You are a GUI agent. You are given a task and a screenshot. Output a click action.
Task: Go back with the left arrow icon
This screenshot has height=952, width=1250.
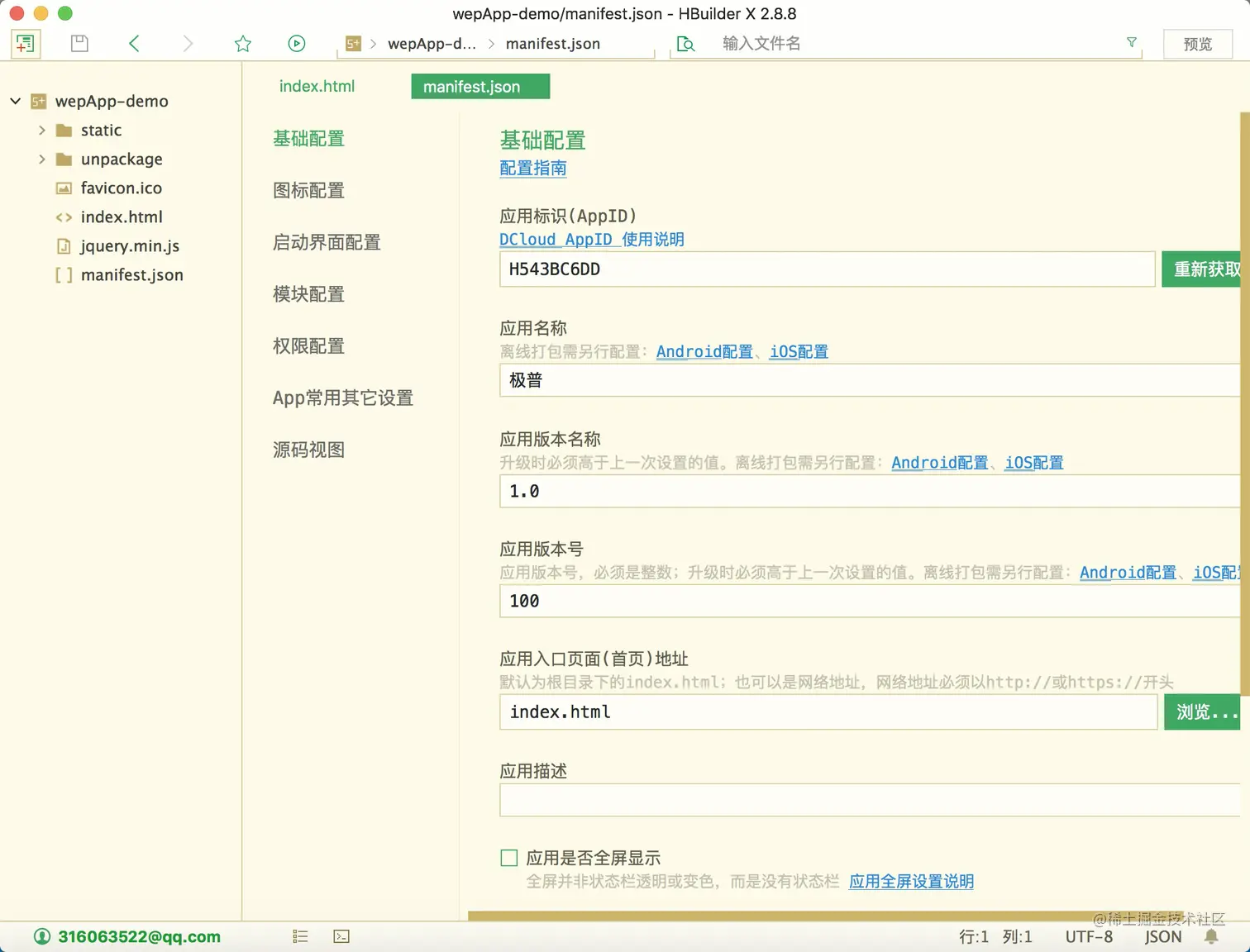click(134, 44)
